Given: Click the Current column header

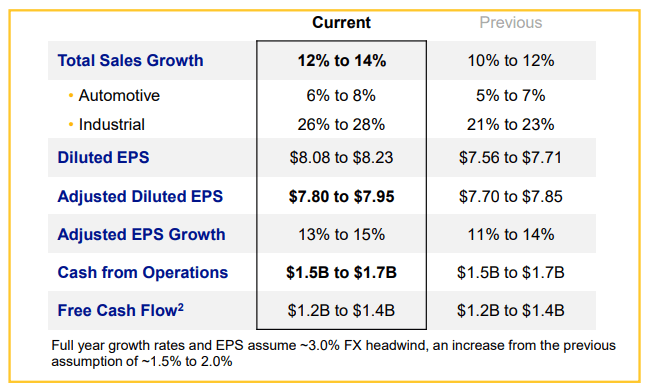Looking at the screenshot, I should (341, 22).
